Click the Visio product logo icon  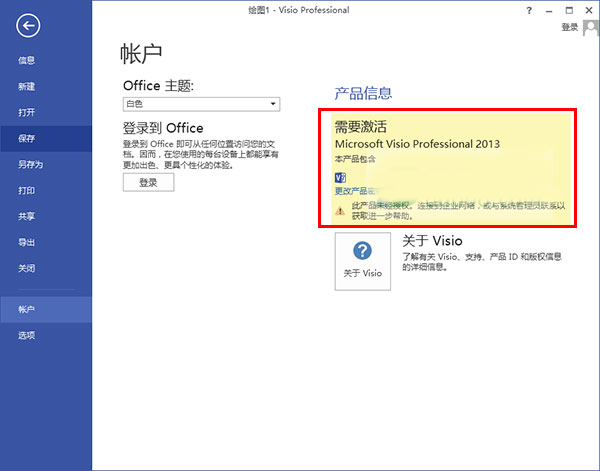340,178
